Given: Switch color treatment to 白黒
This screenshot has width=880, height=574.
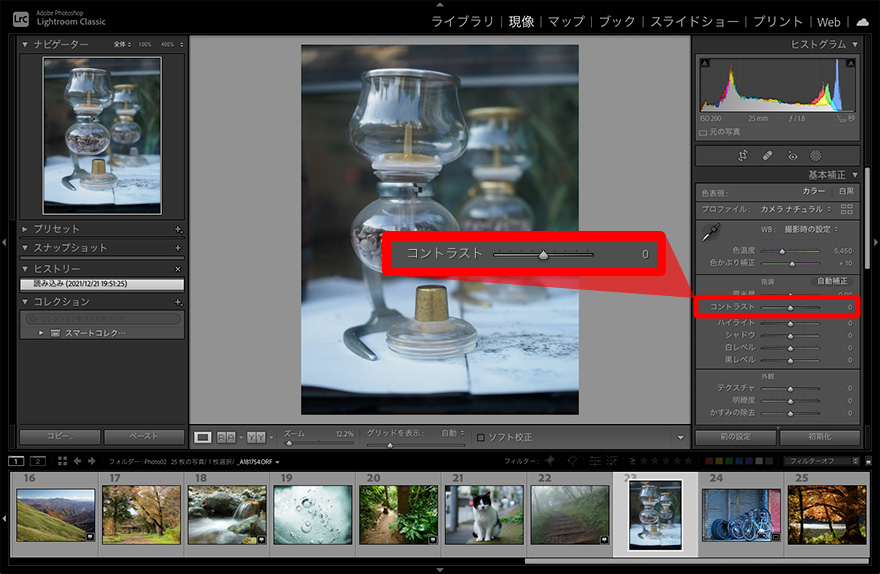Looking at the screenshot, I should (x=845, y=191).
